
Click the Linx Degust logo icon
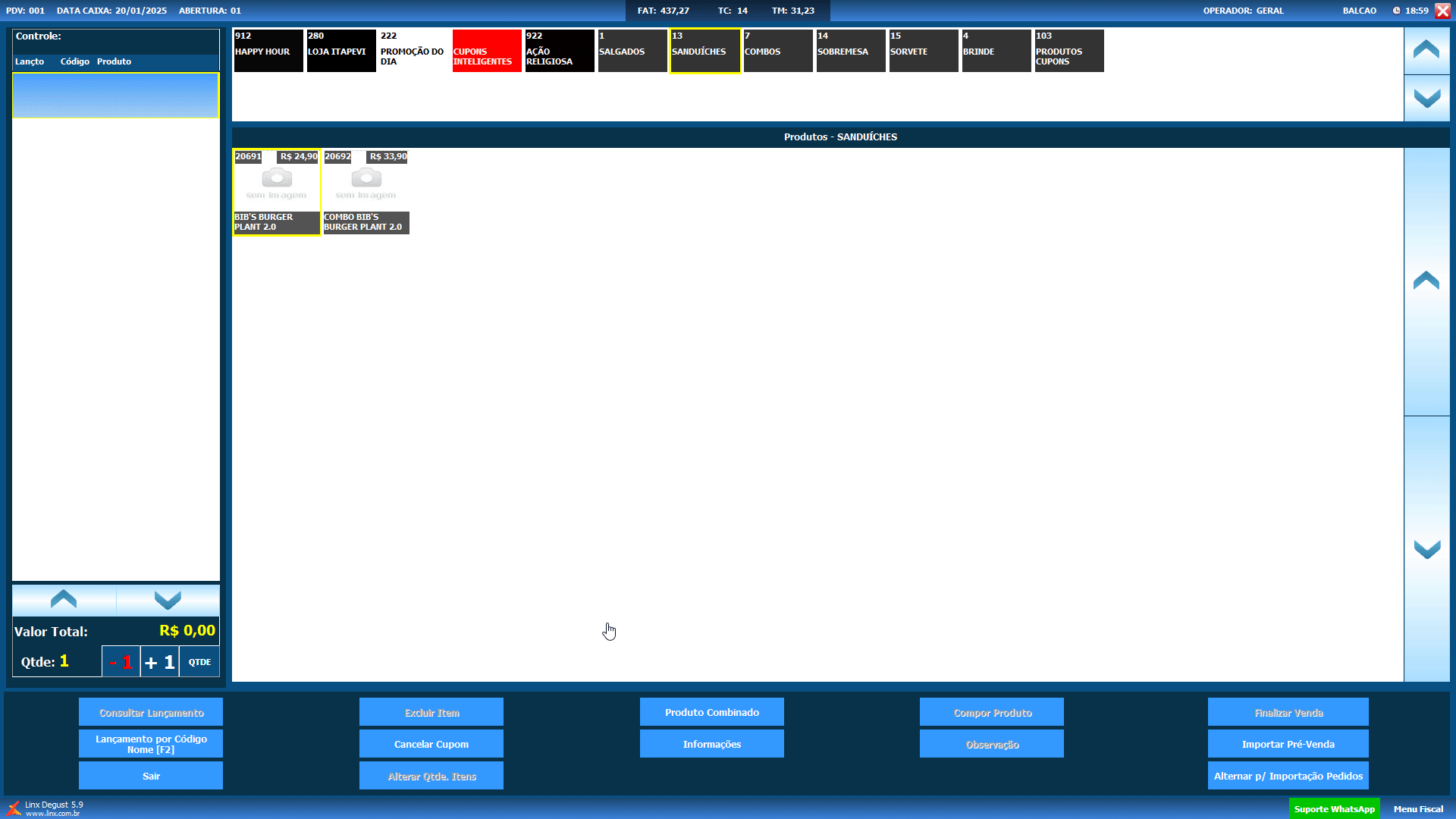click(14, 808)
